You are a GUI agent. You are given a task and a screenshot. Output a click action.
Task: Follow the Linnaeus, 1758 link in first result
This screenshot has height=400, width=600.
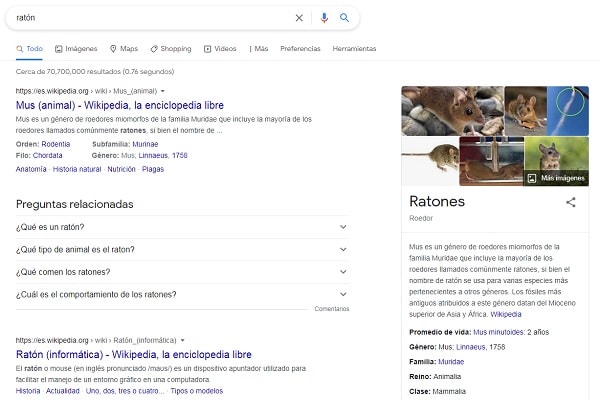point(163,155)
